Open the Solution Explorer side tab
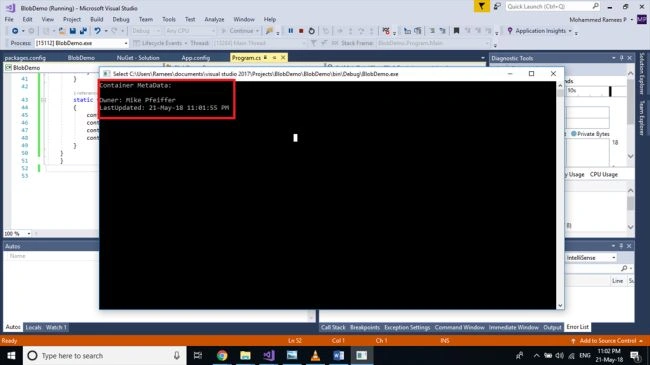650x365 pixels. 642,73
